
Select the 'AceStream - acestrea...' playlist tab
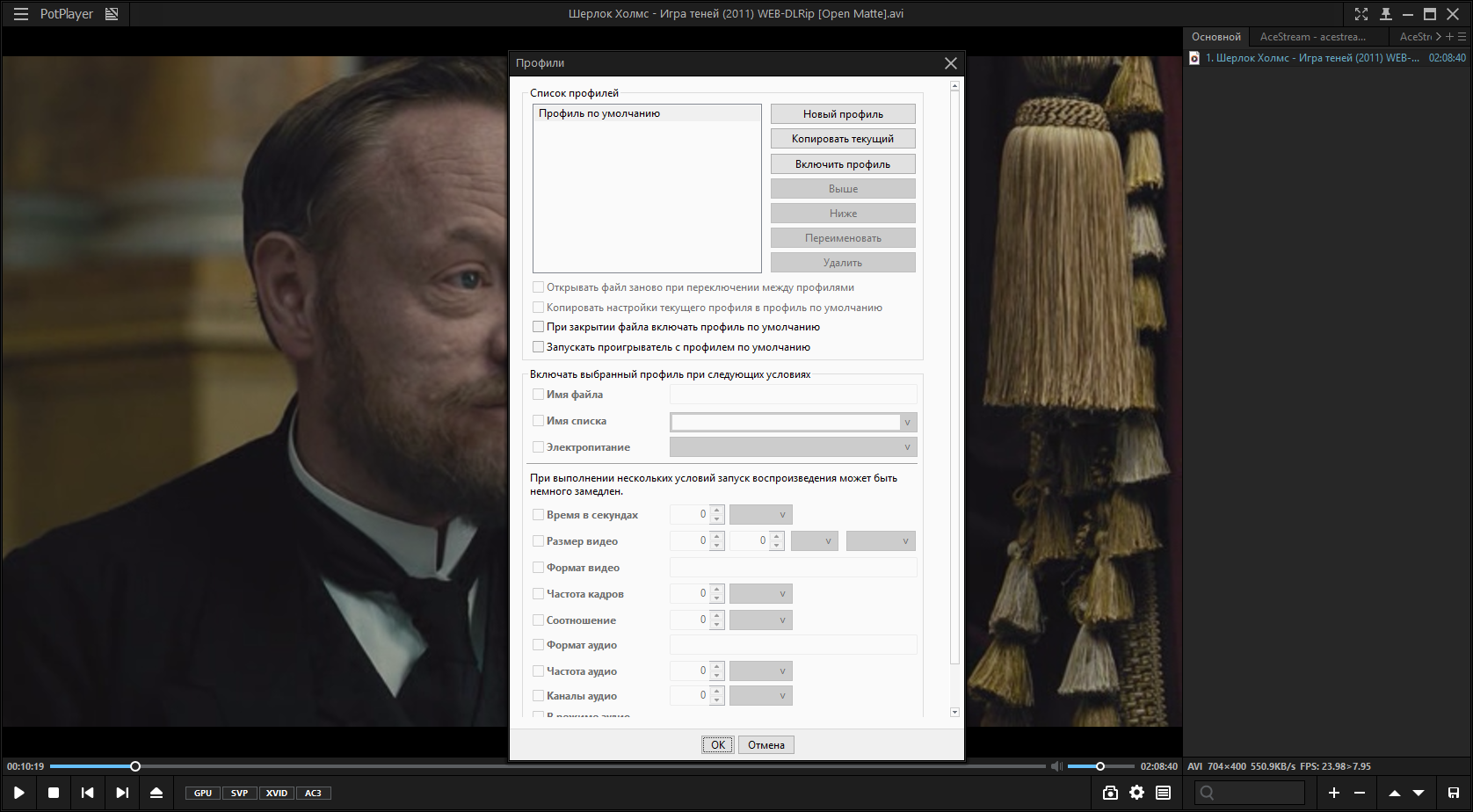click(1312, 37)
